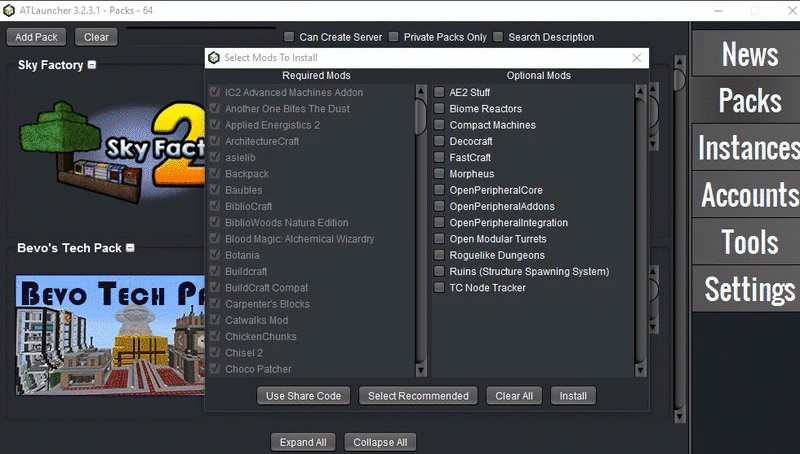Click the Choco Patcher list entry
The height and width of the screenshot is (454, 800).
click(258, 369)
